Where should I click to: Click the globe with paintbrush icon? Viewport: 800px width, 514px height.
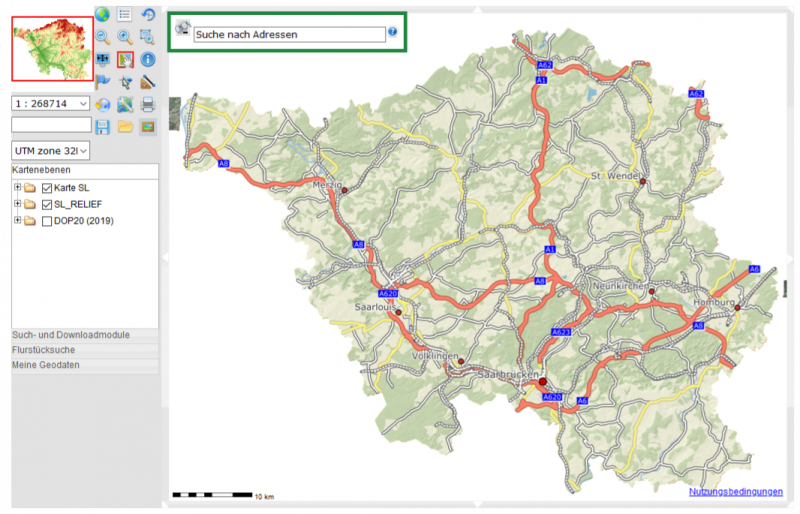[103, 105]
